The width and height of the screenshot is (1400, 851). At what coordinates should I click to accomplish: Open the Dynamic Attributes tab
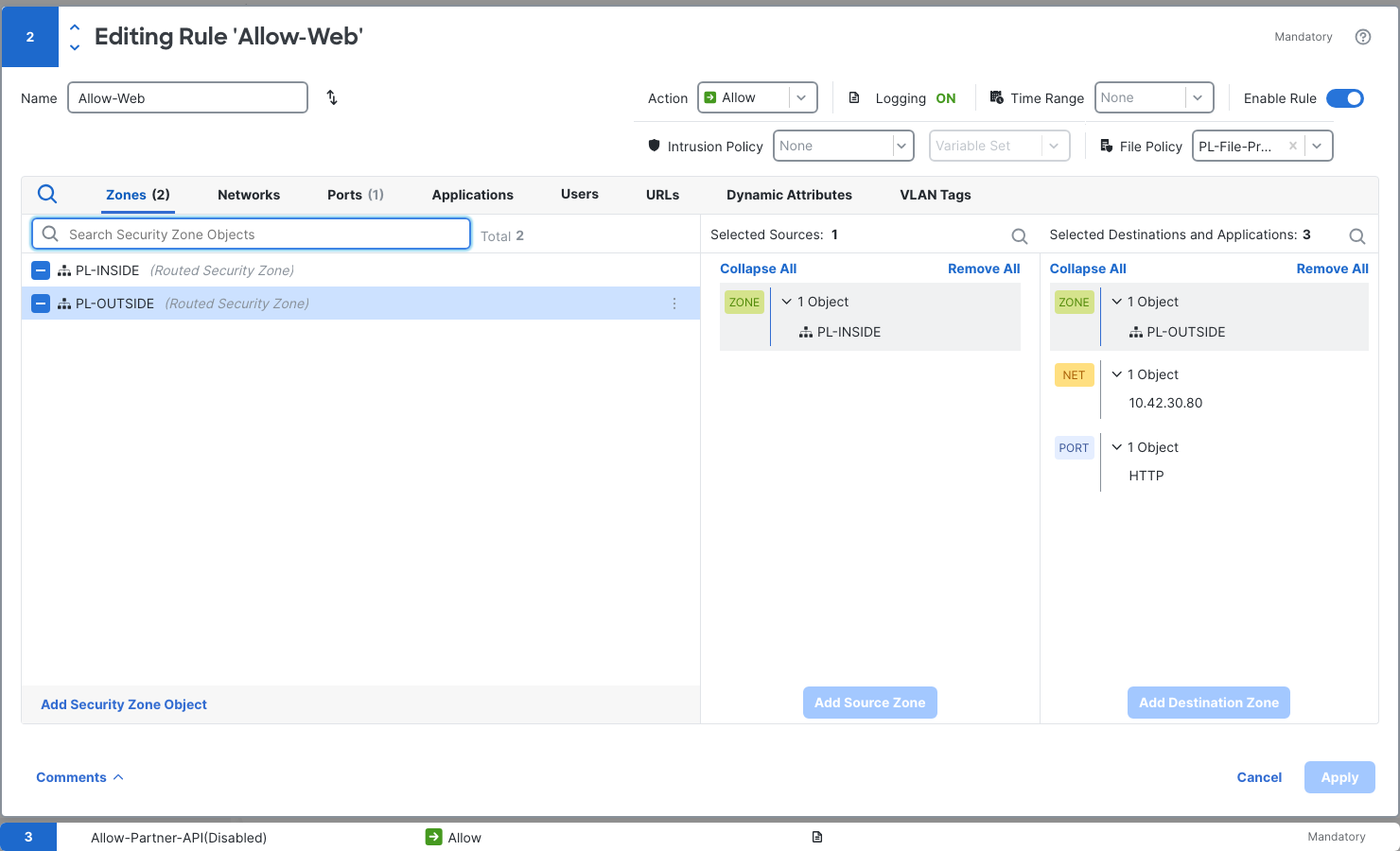(x=789, y=195)
